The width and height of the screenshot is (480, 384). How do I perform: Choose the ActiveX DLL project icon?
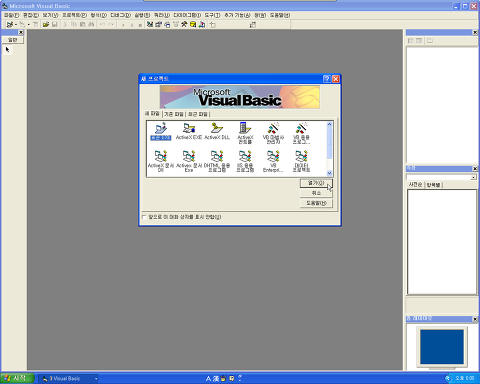tap(217, 131)
